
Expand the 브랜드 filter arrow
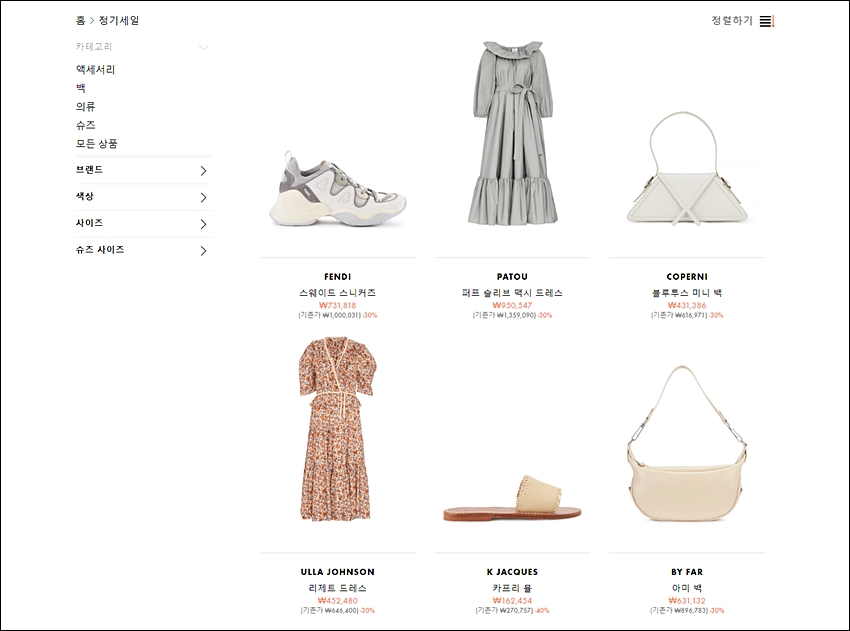(203, 171)
